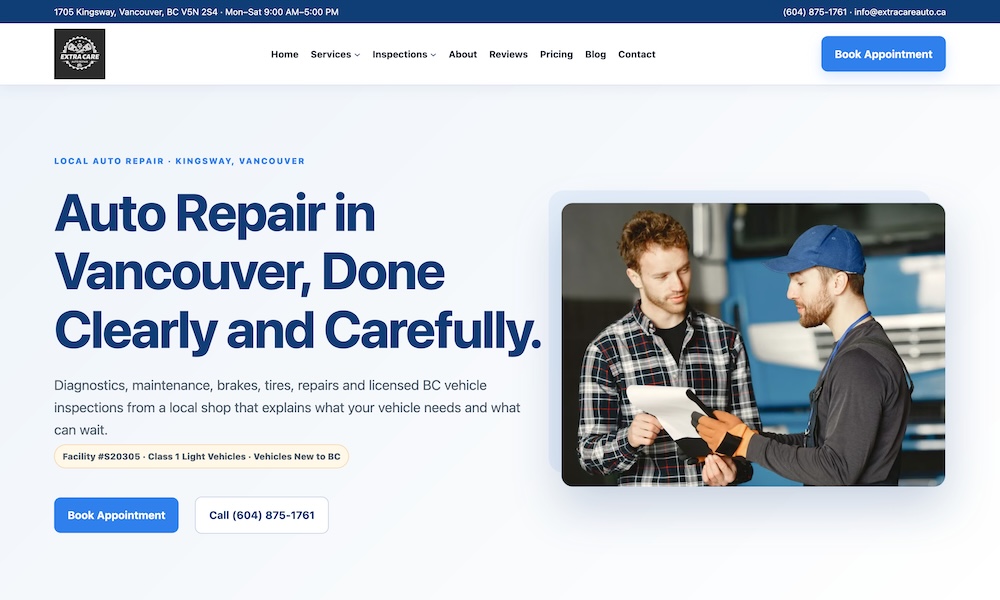The height and width of the screenshot is (600, 1000).
Task: Go to the About page
Action: (462, 54)
